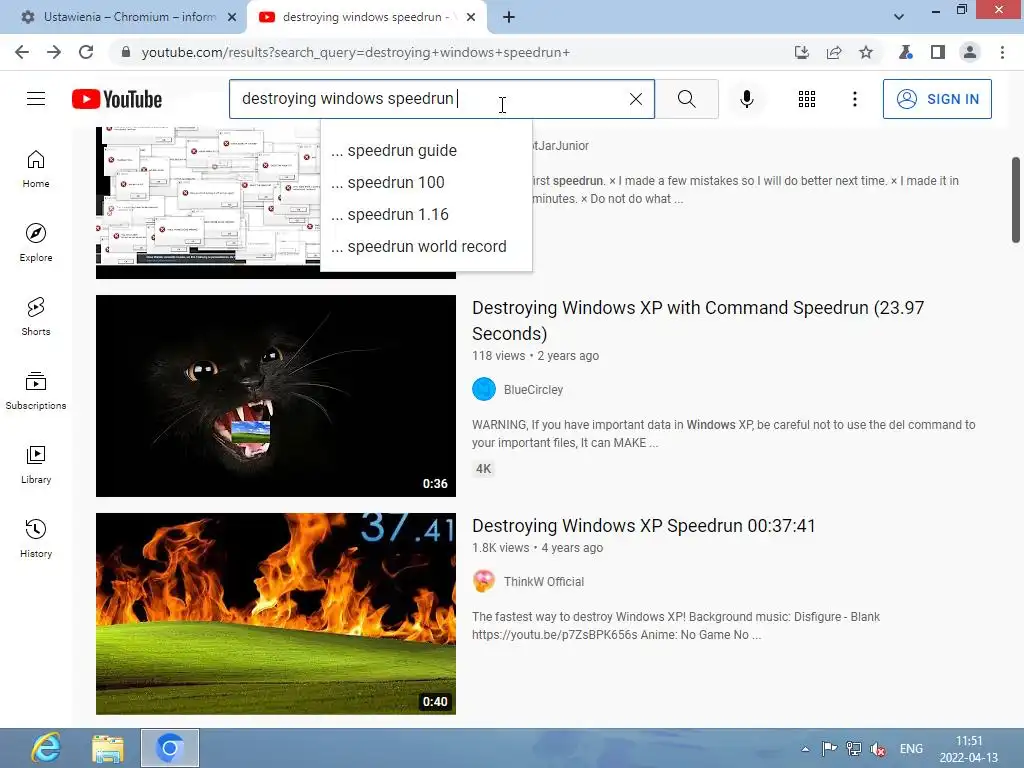The width and height of the screenshot is (1024, 768).
Task: Clear the search box with the X
Action: tap(635, 99)
